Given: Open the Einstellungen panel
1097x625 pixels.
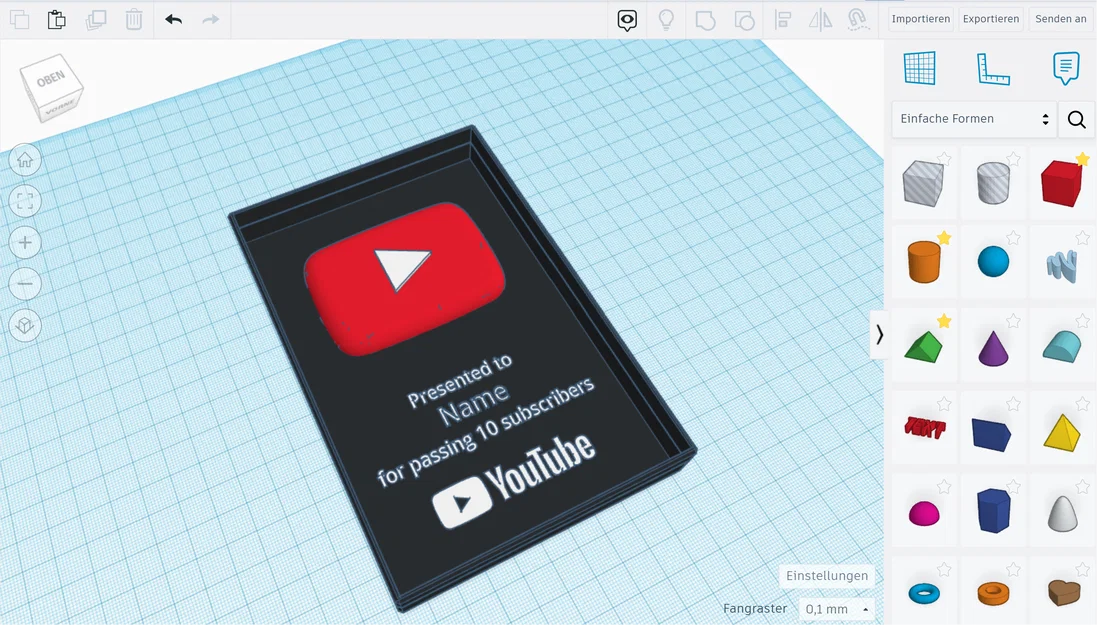Looking at the screenshot, I should [826, 576].
